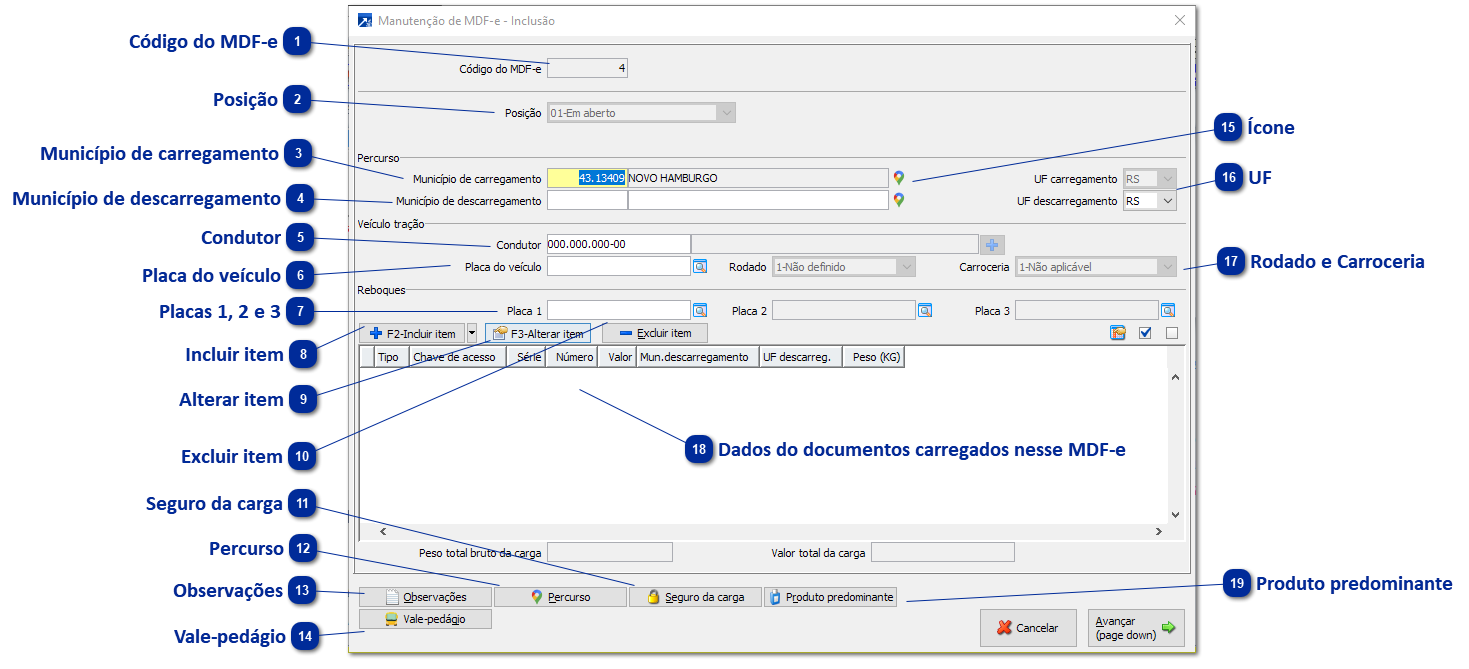1469x669 pixels.
Task: Click the F2-Incluir item button
Action: point(412,333)
